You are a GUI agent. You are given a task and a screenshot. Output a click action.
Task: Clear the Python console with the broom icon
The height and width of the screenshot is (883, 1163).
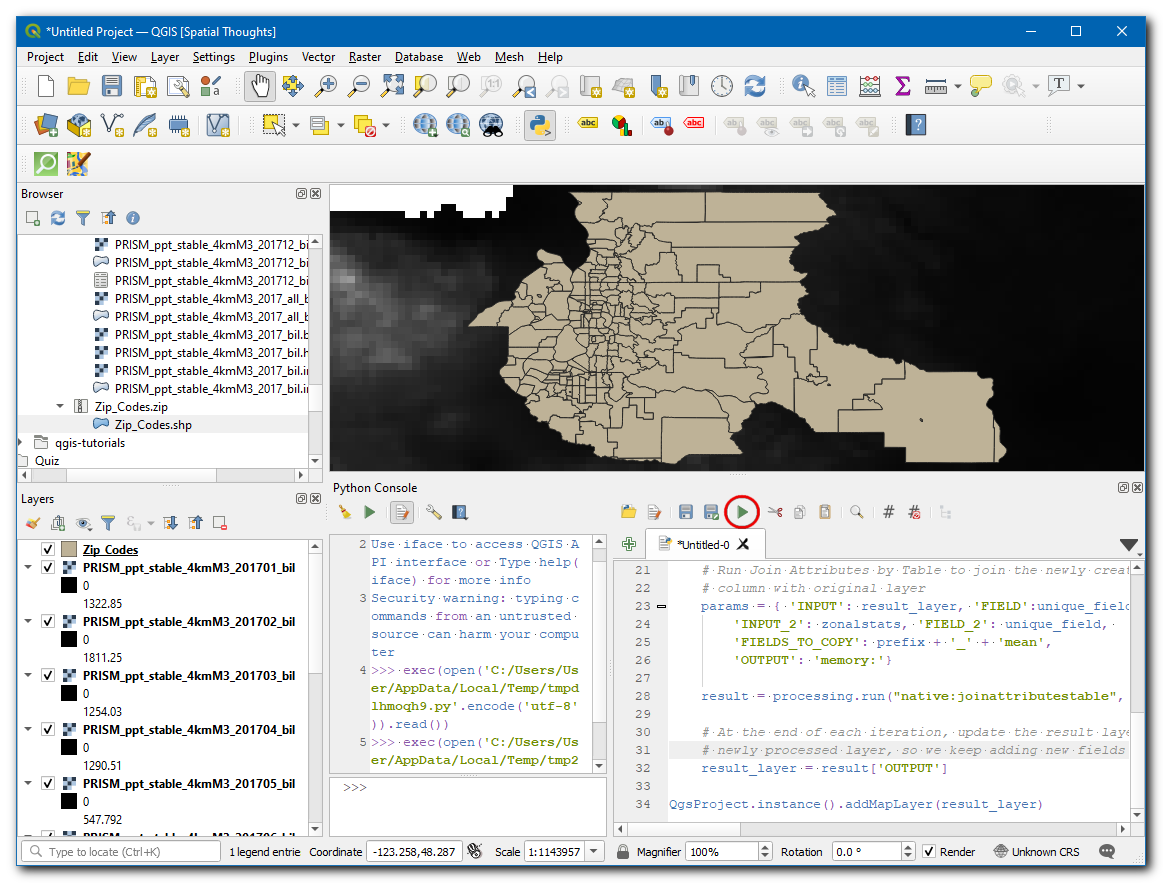tap(345, 512)
